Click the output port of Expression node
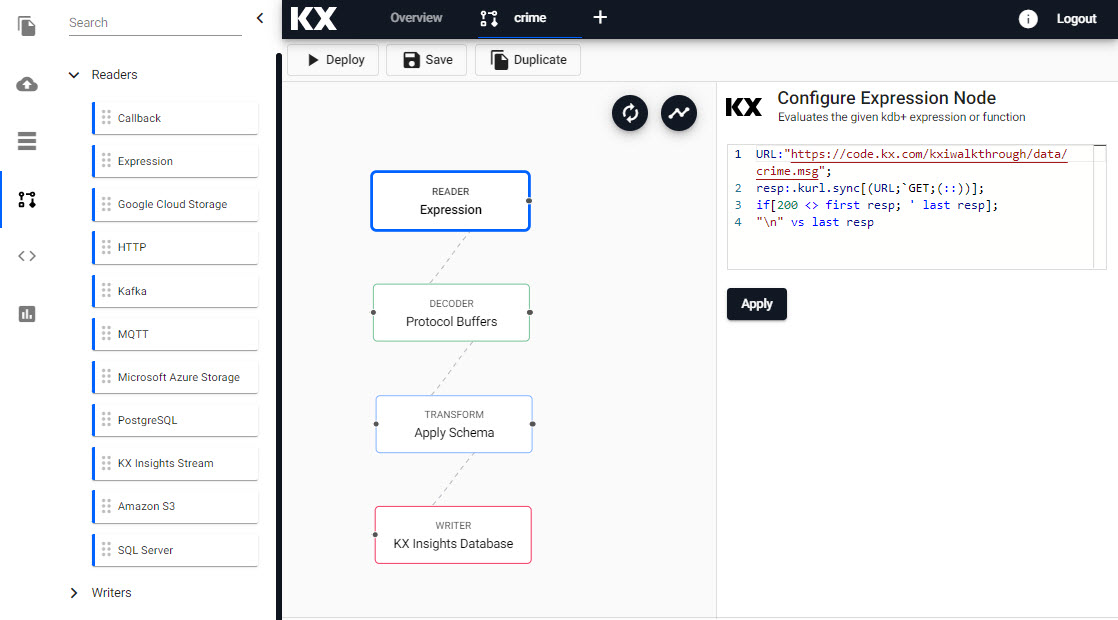1118x620 pixels. point(529,201)
